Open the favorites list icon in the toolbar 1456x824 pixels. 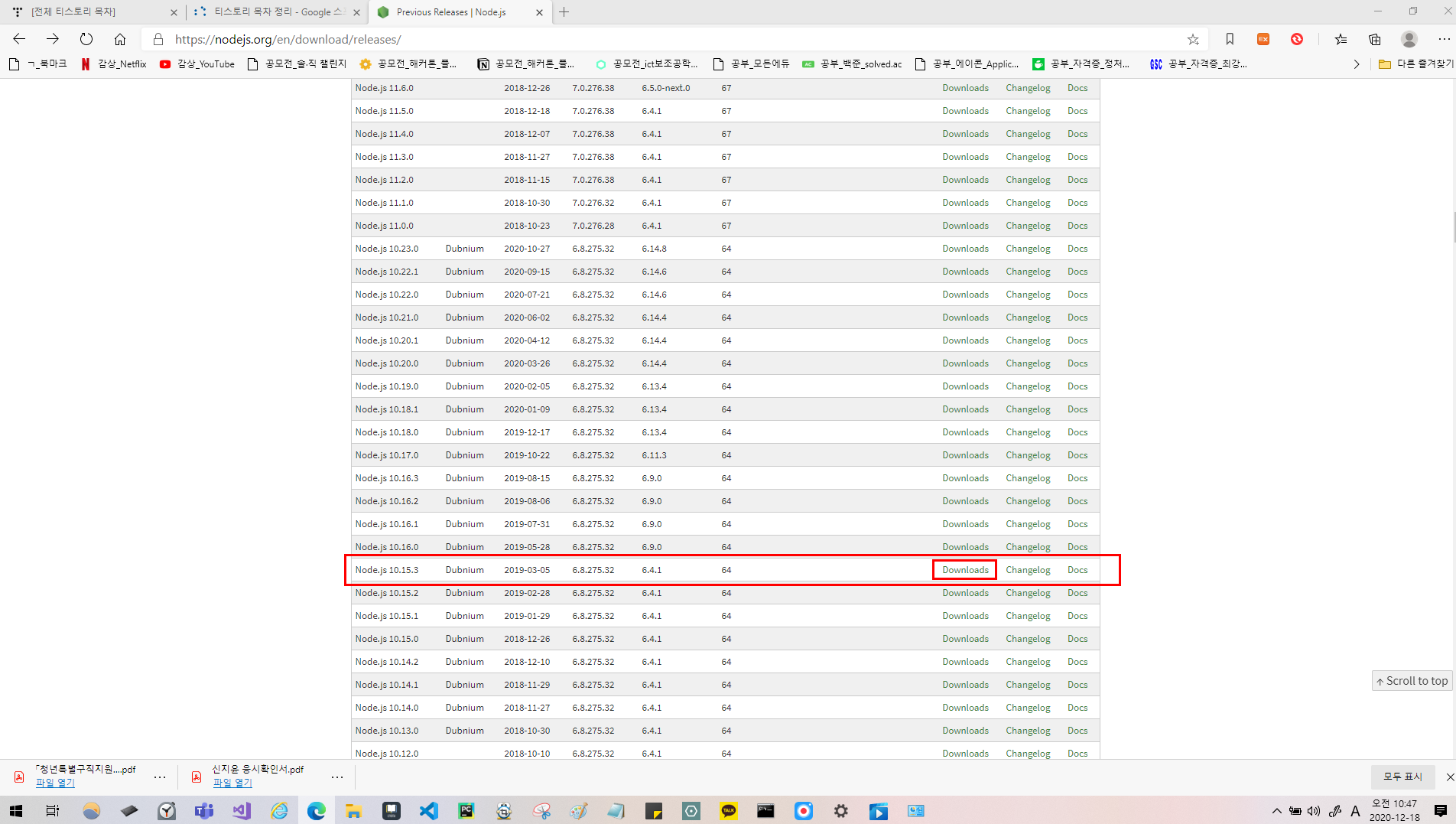(x=1341, y=39)
